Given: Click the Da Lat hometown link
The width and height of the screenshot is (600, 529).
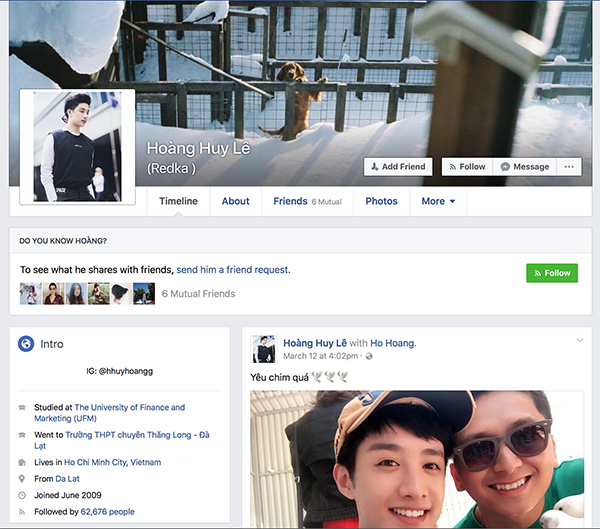Looking at the screenshot, I should pyautogui.click(x=68, y=479).
